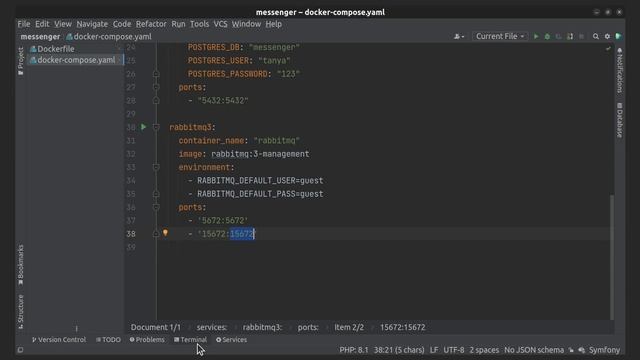This screenshot has height=360, width=640.
Task: Close the Dockerfile tab
Action: point(119,49)
